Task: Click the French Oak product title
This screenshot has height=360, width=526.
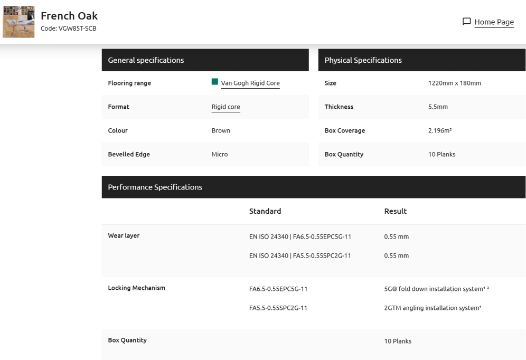Action: [69, 16]
